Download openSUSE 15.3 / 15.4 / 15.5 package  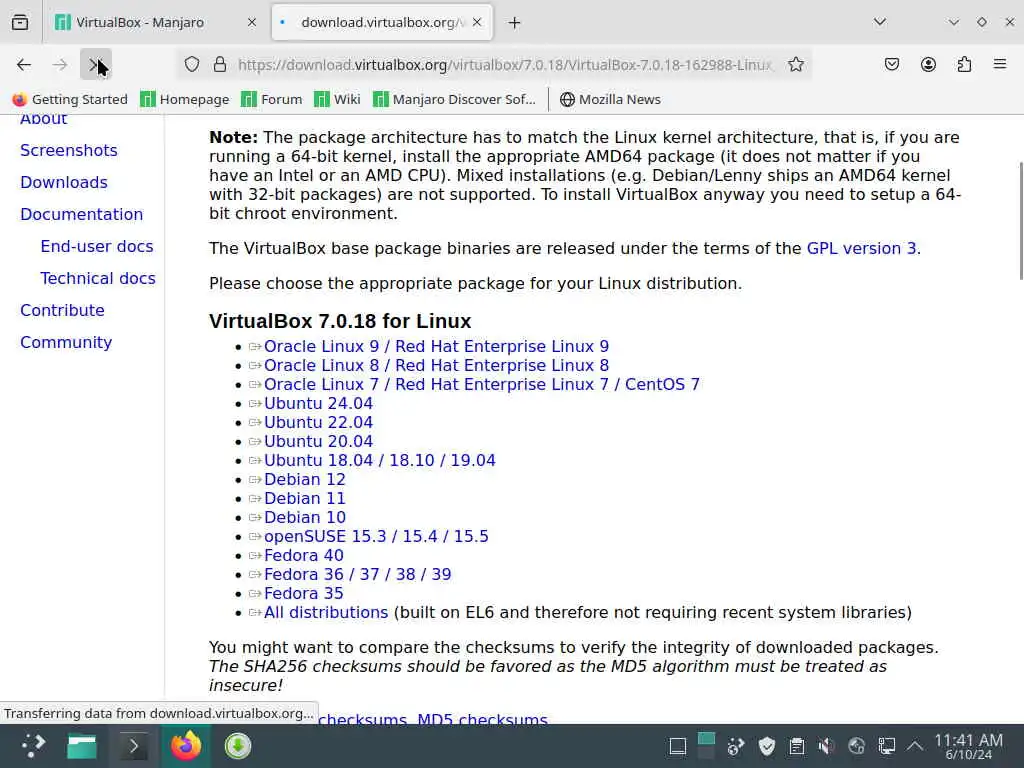click(376, 536)
